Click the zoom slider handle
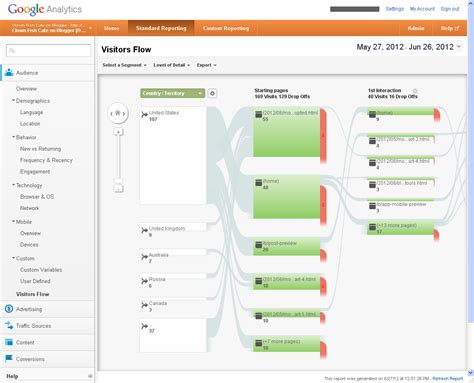The height and width of the screenshot is (383, 474). pyautogui.click(x=118, y=181)
